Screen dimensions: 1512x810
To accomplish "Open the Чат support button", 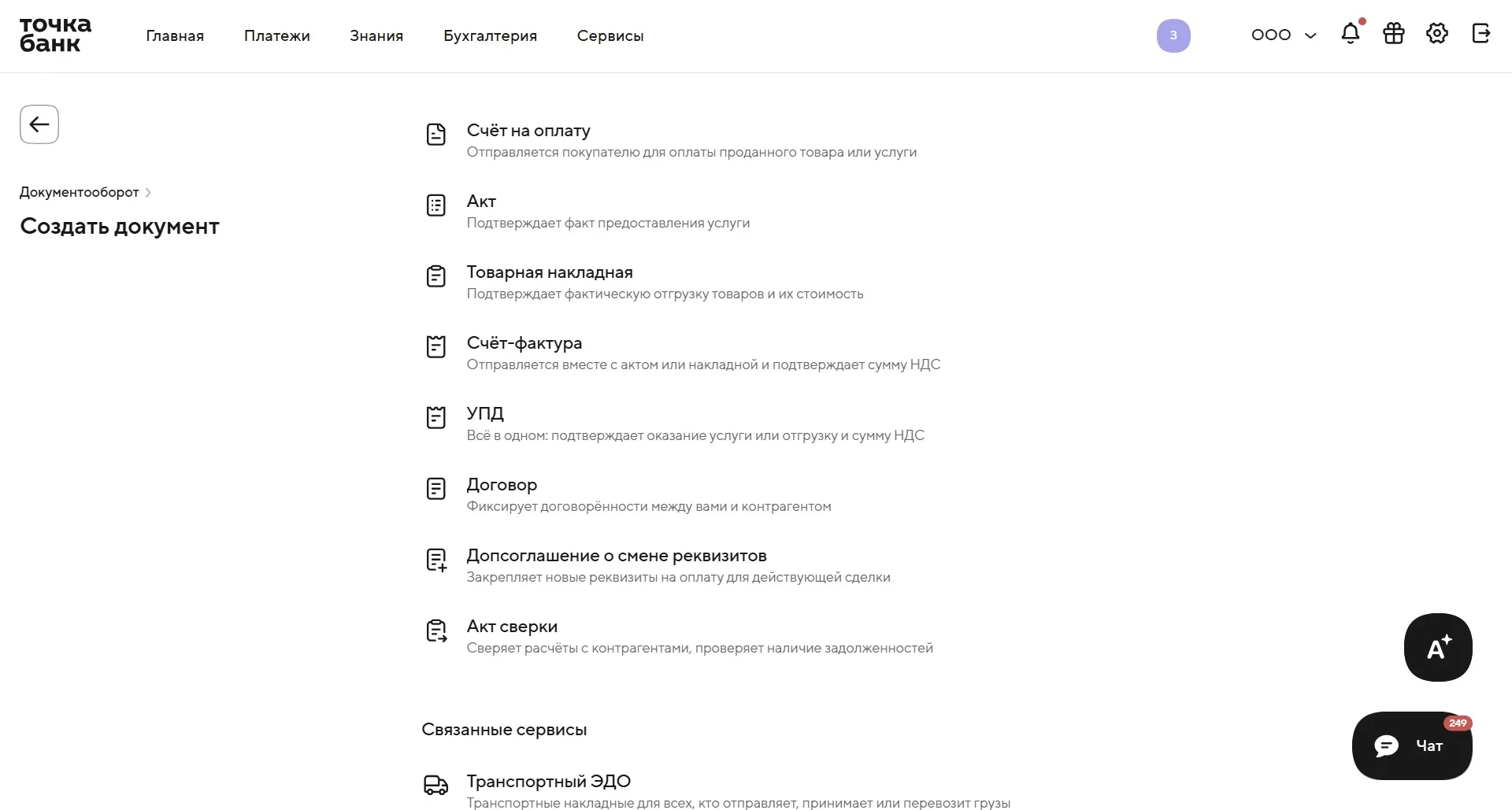I will click(x=1412, y=745).
